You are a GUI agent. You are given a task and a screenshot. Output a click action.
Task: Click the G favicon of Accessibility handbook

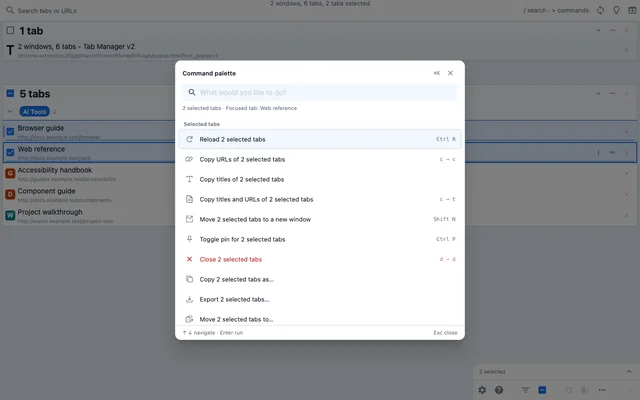[x=10, y=173]
